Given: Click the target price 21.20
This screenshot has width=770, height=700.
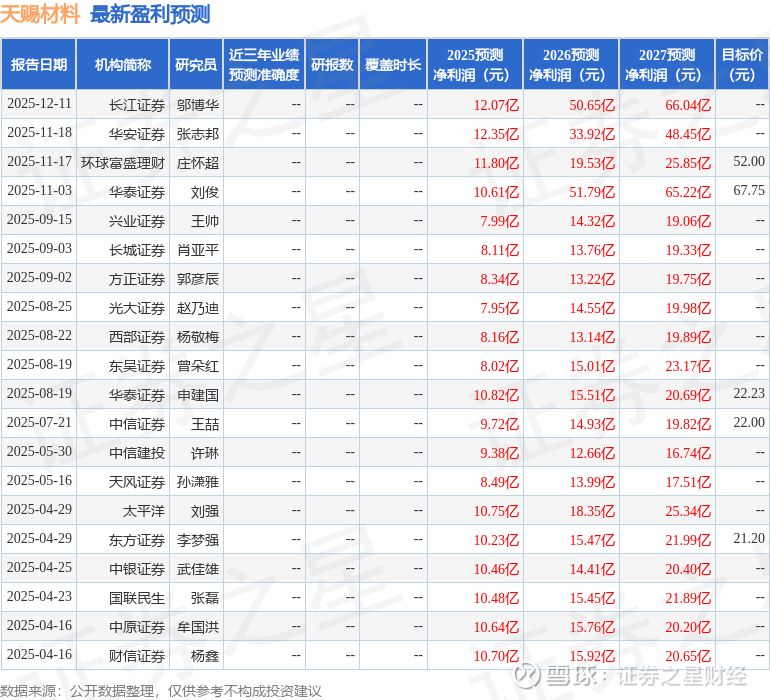Looking at the screenshot, I should pos(749,538).
